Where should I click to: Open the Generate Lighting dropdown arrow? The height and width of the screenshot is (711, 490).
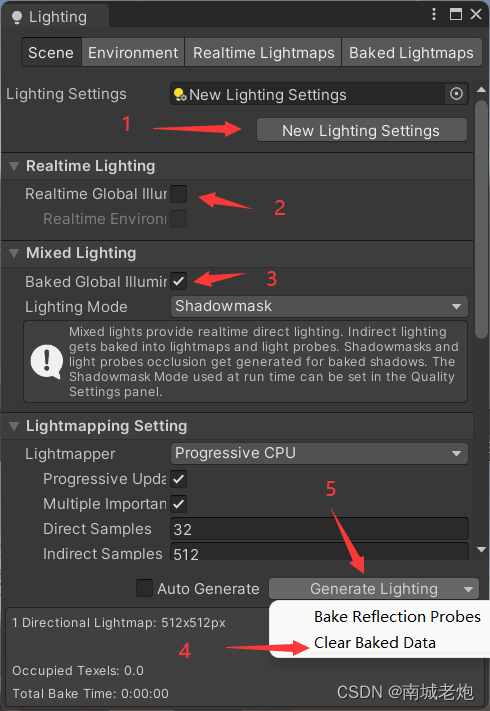(x=469, y=589)
